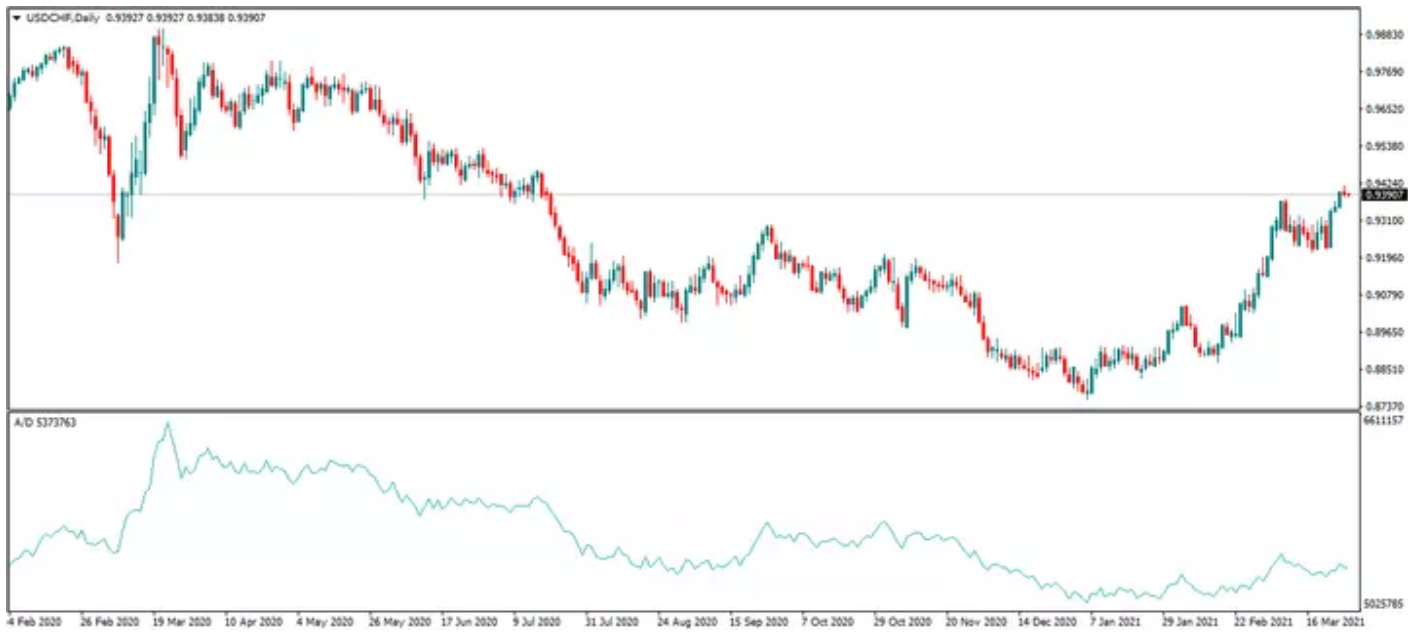Click the USDCHF,Daily chart title text

61,18
